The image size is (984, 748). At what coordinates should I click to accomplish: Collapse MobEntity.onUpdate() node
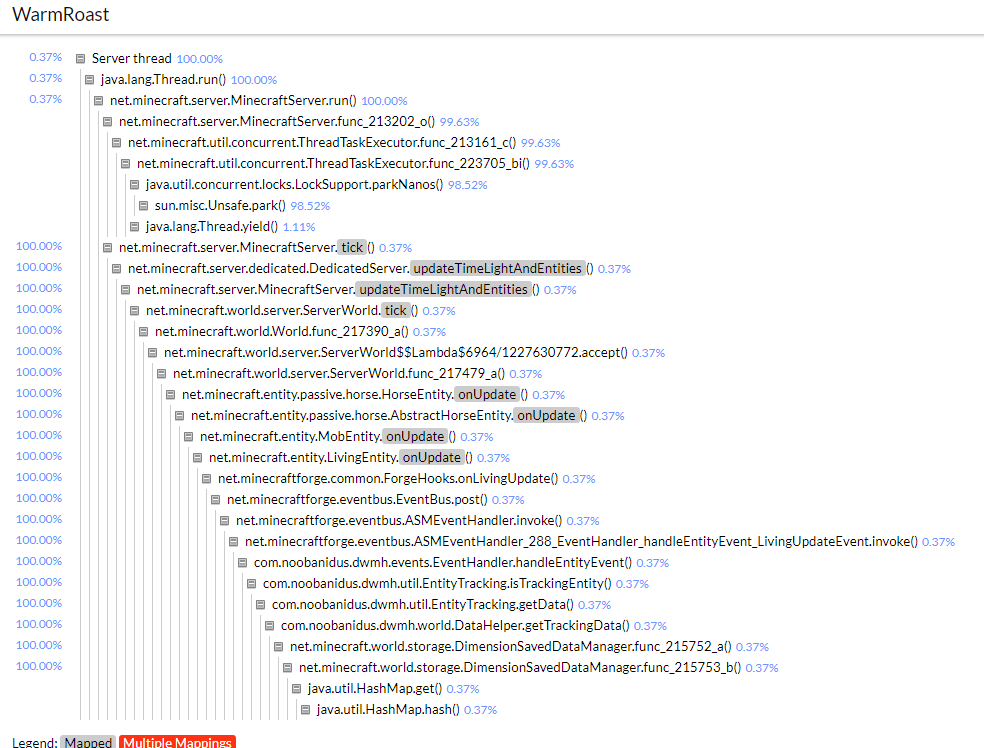(188, 437)
